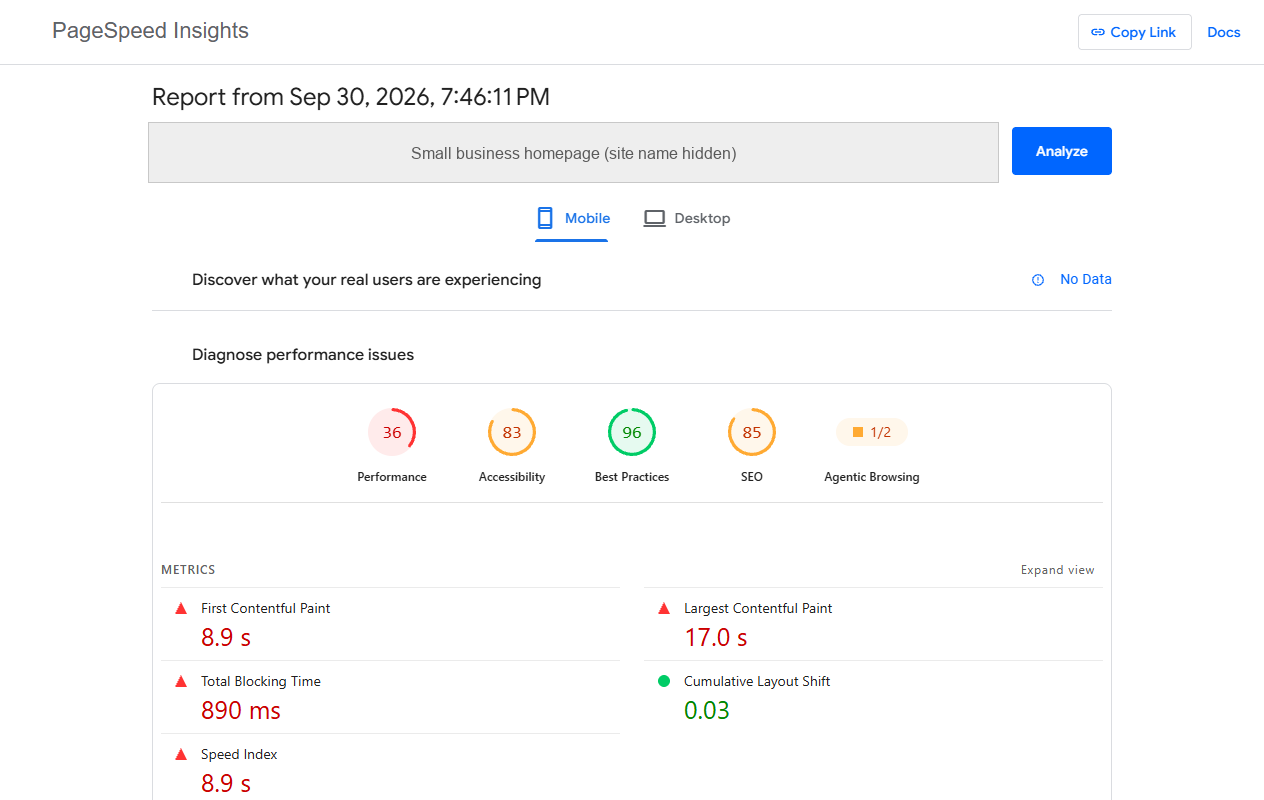
Task: Click the URL input field
Action: point(573,153)
